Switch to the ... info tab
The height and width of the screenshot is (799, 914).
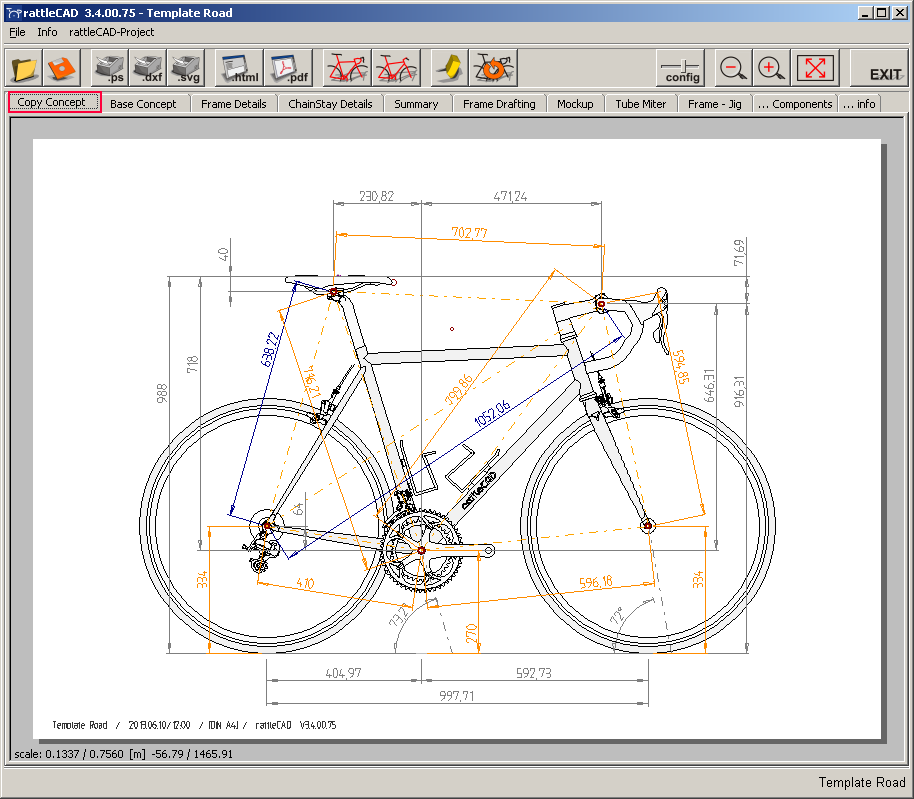[859, 104]
